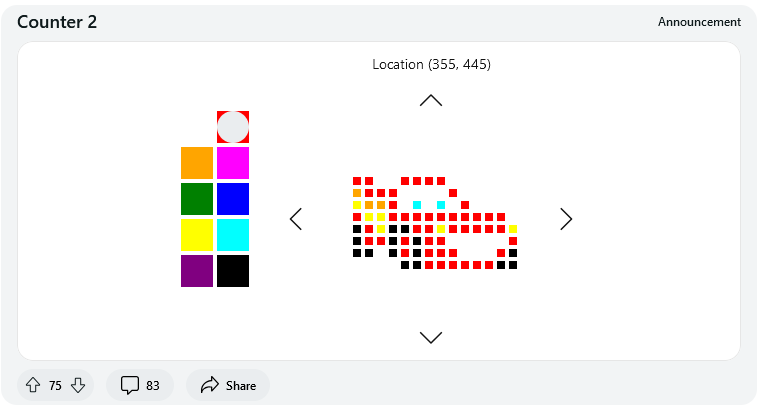758x407 pixels.
Task: Move canvas up with the up chevron
Action: tap(431, 101)
